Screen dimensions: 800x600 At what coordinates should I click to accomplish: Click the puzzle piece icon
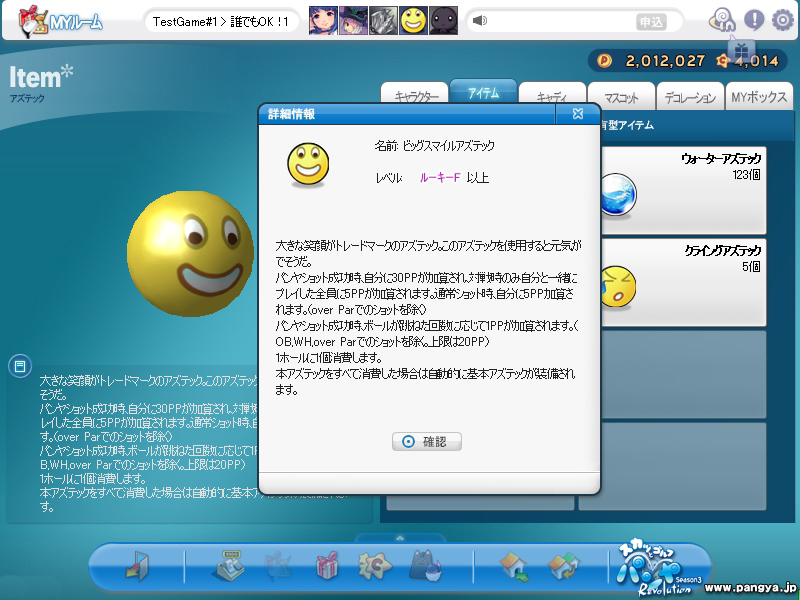click(x=375, y=567)
